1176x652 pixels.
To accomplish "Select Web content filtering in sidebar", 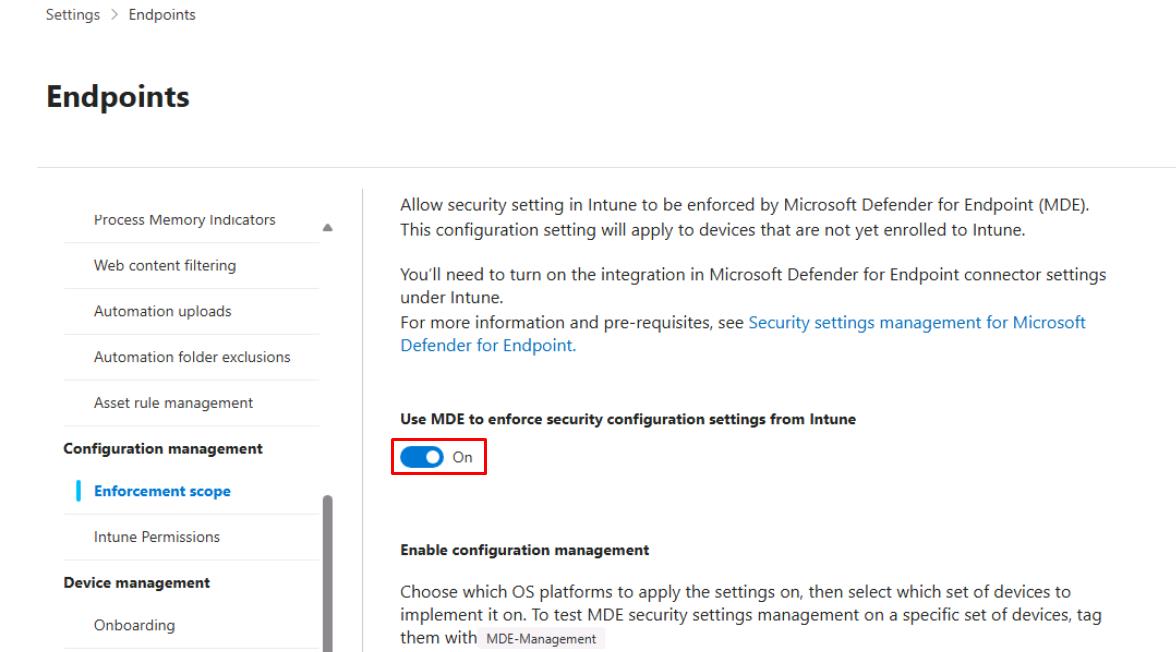I will click(x=164, y=266).
